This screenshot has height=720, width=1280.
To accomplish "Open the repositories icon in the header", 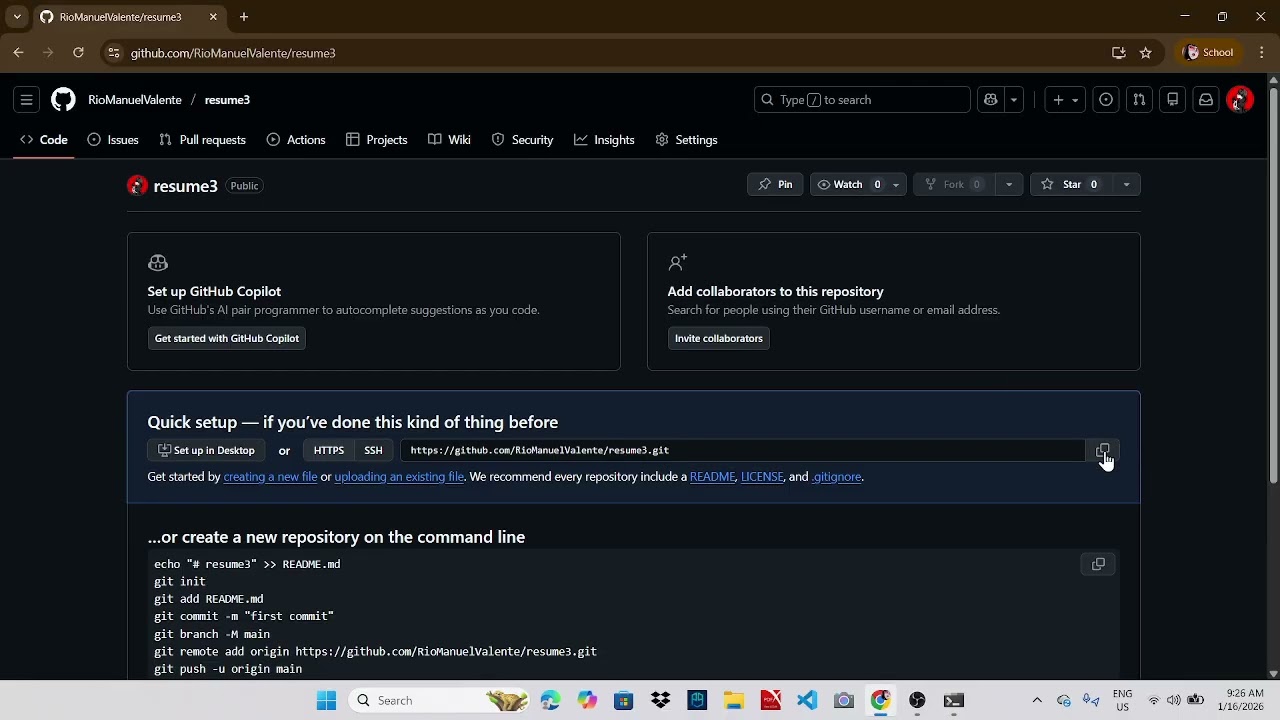I will pyautogui.click(x=1173, y=100).
